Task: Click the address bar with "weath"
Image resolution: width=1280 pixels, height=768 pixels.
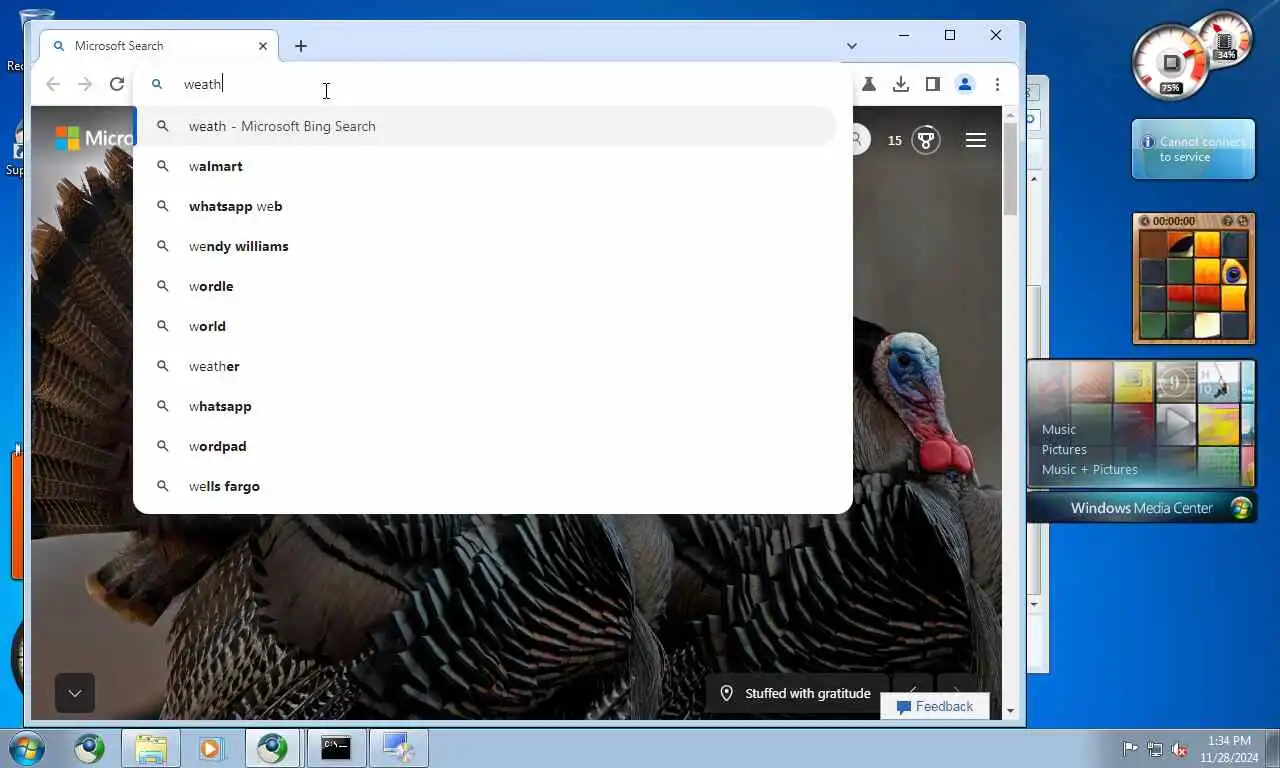Action: click(493, 85)
